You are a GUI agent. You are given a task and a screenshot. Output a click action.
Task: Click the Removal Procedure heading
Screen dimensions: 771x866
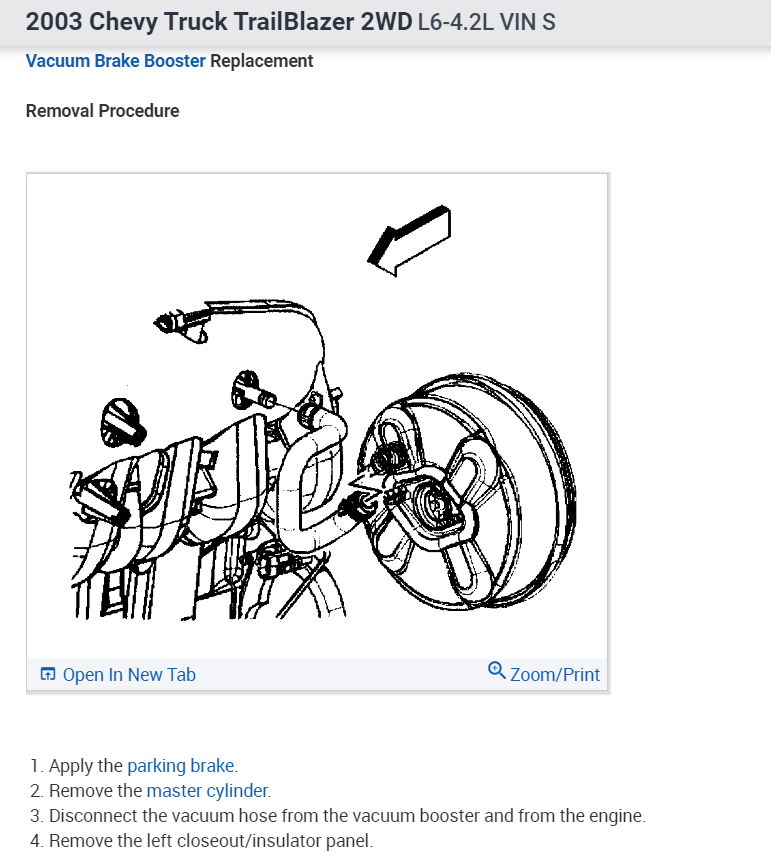[103, 111]
